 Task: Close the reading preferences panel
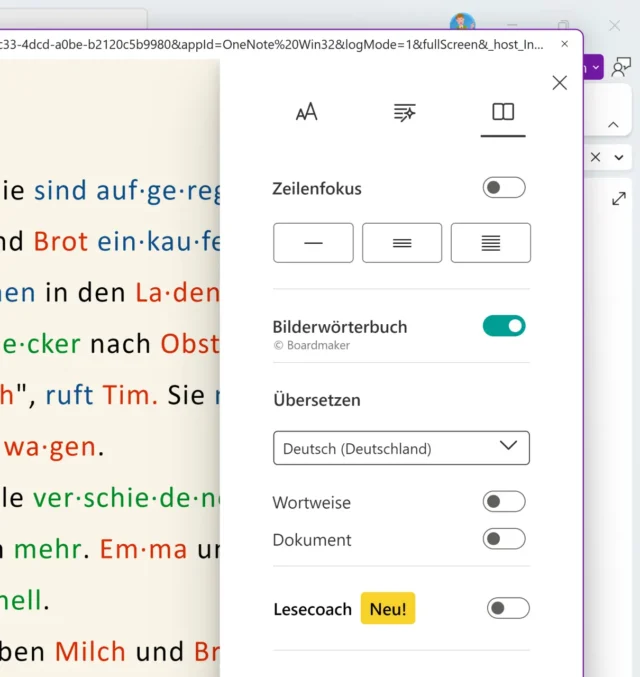pyautogui.click(x=560, y=83)
